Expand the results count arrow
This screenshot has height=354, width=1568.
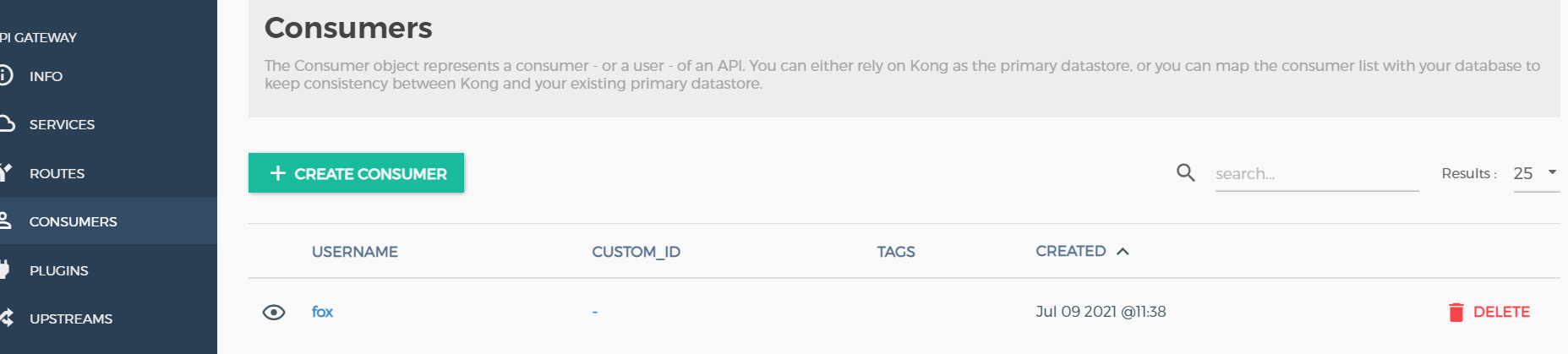tap(1552, 172)
